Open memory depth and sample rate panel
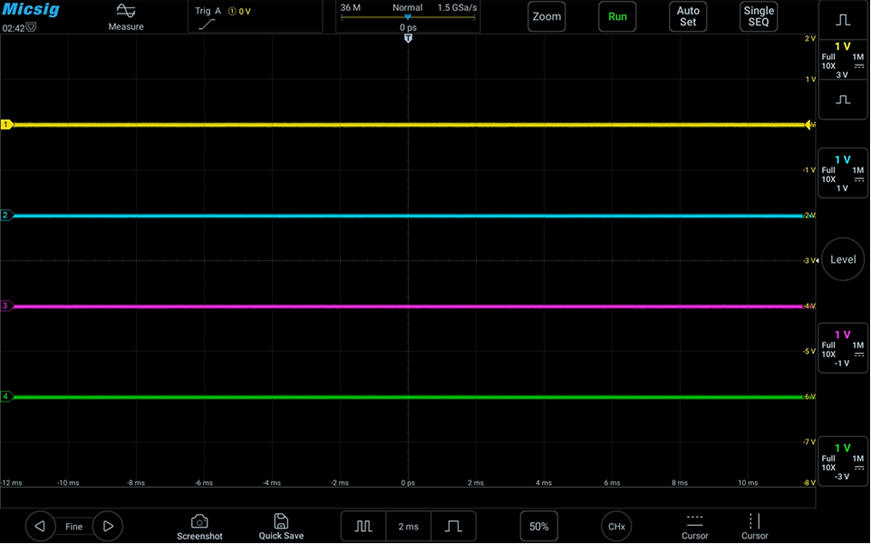This screenshot has width=871, height=544. point(408,17)
